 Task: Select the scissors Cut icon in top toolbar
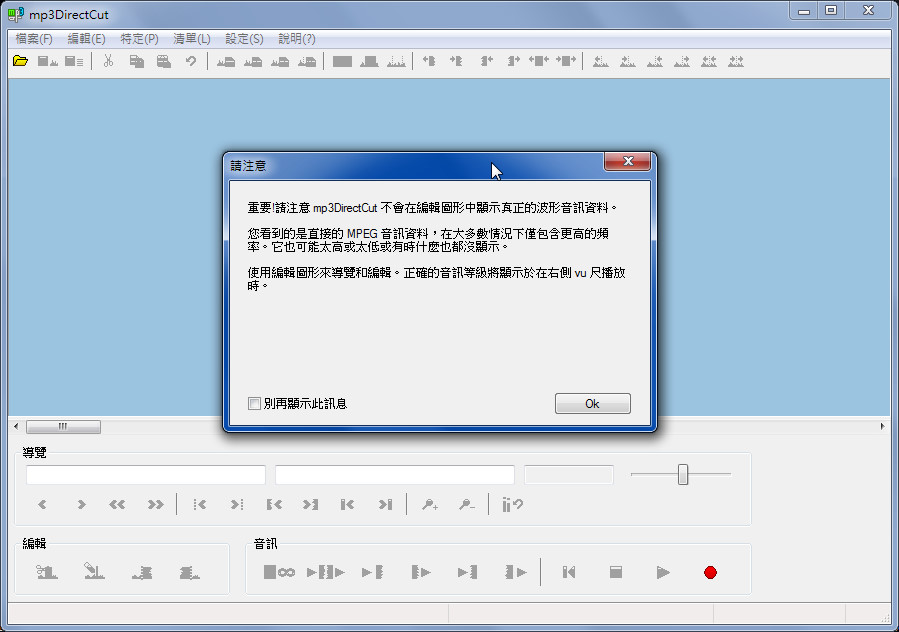click(x=108, y=61)
